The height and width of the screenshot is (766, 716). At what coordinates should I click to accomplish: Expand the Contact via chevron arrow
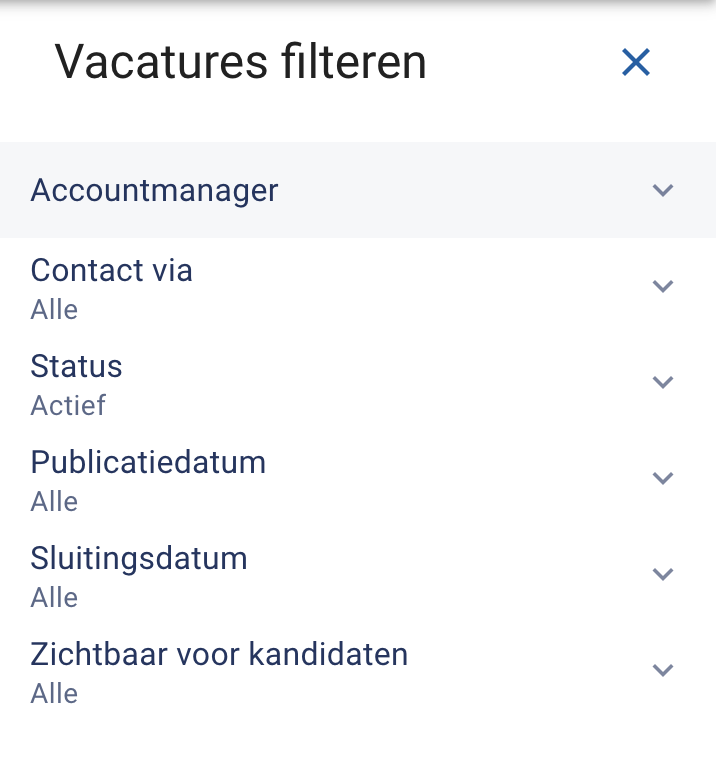coord(663,286)
